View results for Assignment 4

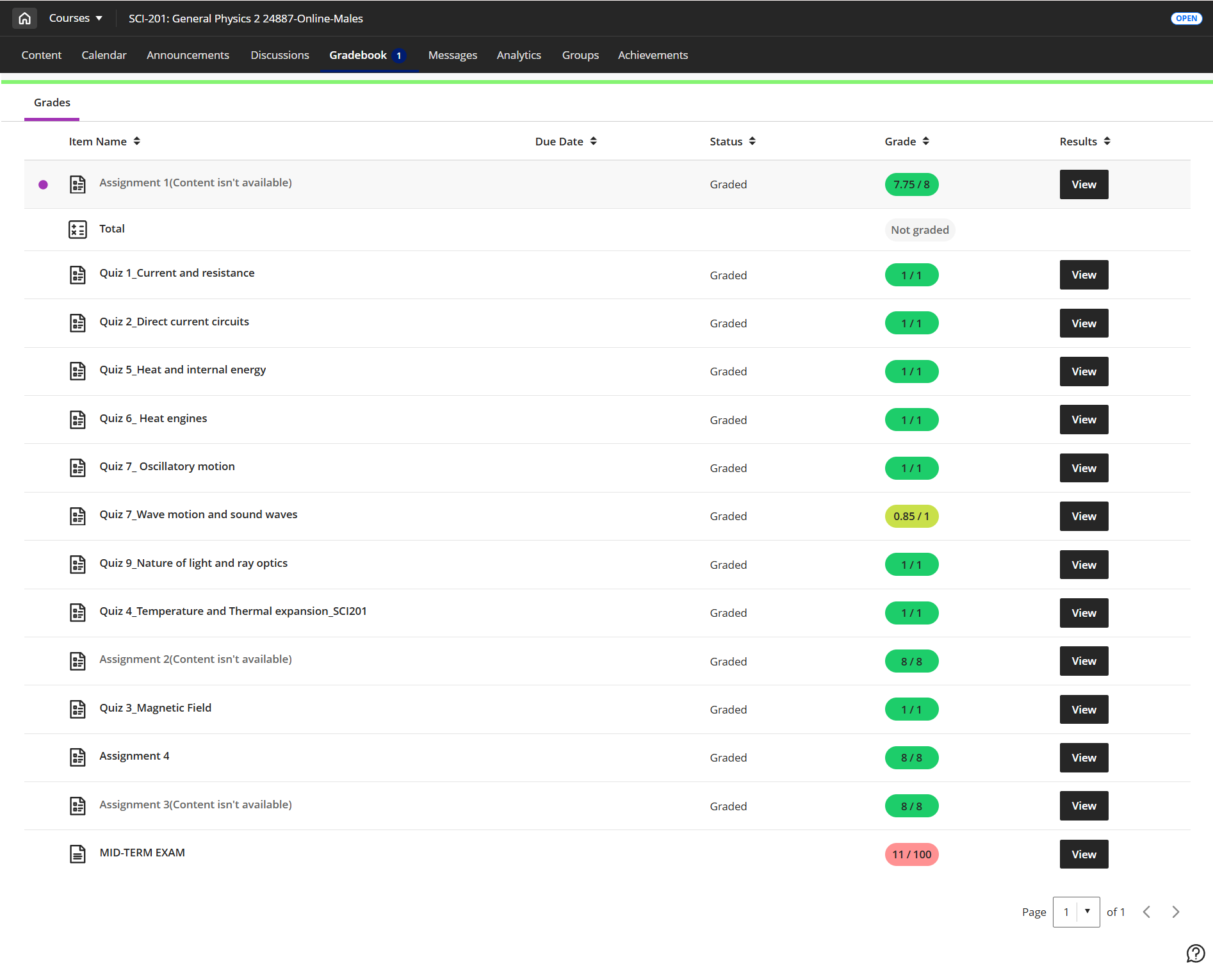(x=1084, y=757)
